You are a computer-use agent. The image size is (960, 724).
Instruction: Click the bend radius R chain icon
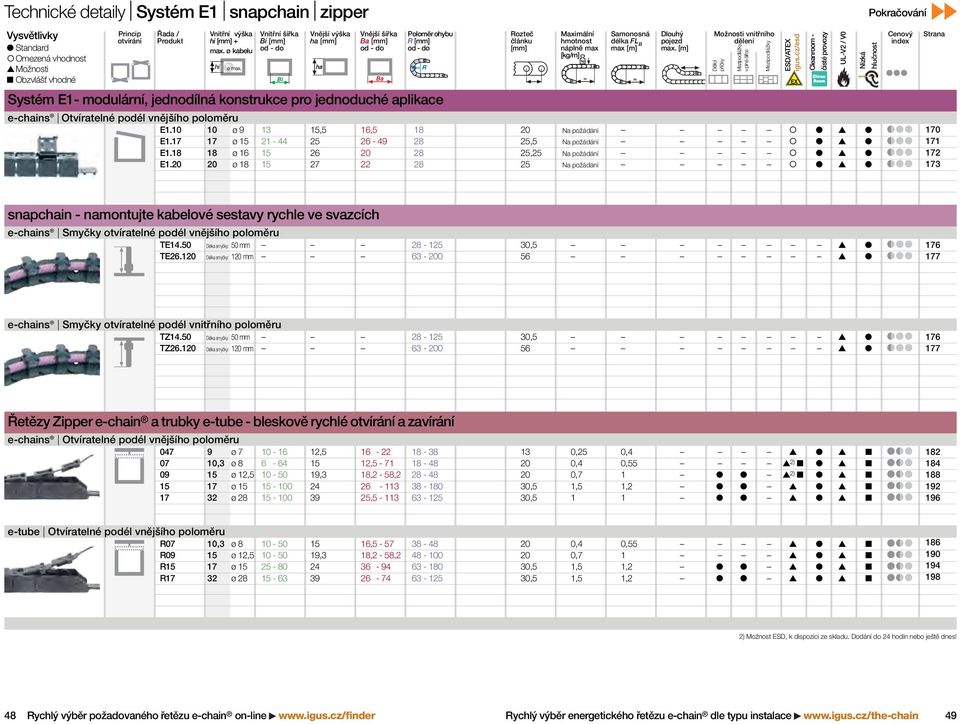point(429,69)
